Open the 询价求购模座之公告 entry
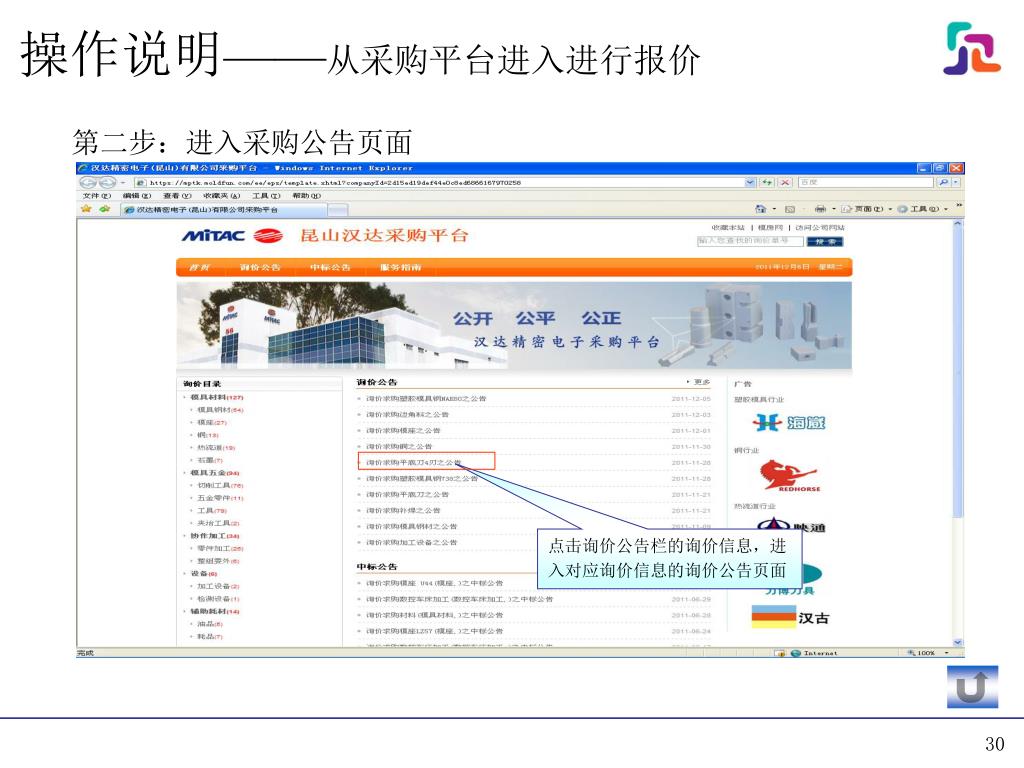Viewport: 1024px width, 768px height. (403, 431)
